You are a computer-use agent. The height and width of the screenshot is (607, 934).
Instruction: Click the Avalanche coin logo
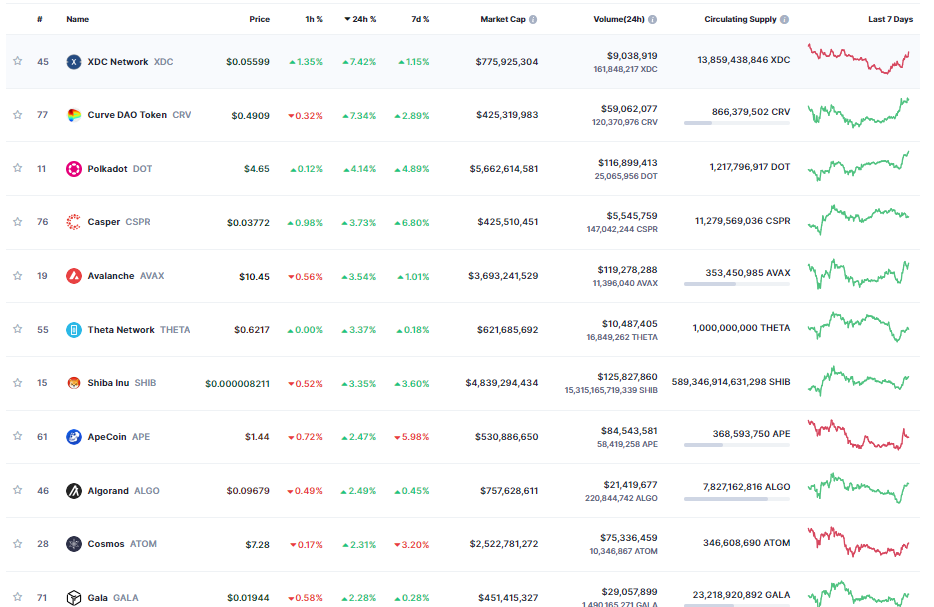[74, 276]
